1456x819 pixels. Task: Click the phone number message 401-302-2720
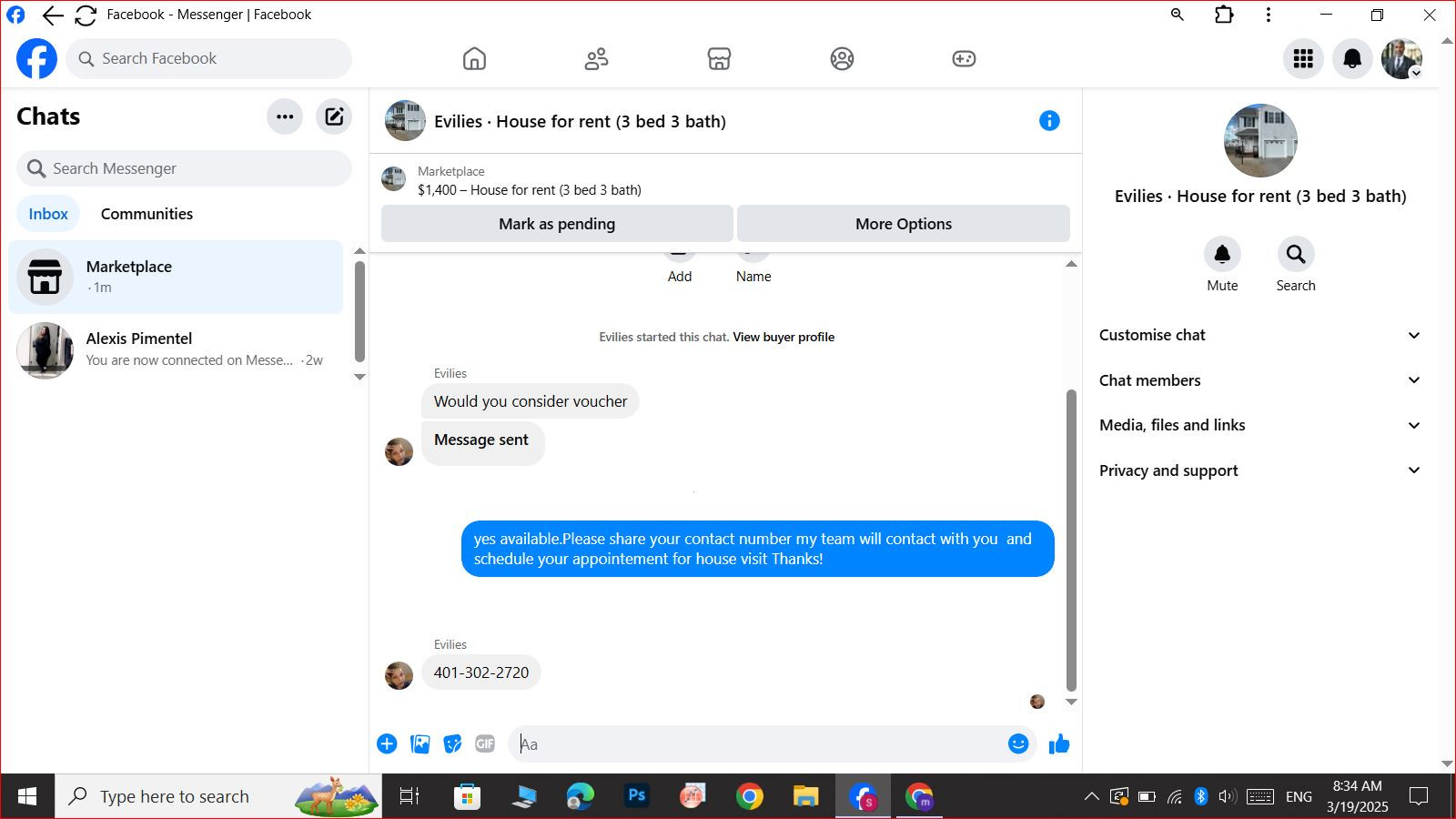481,672
